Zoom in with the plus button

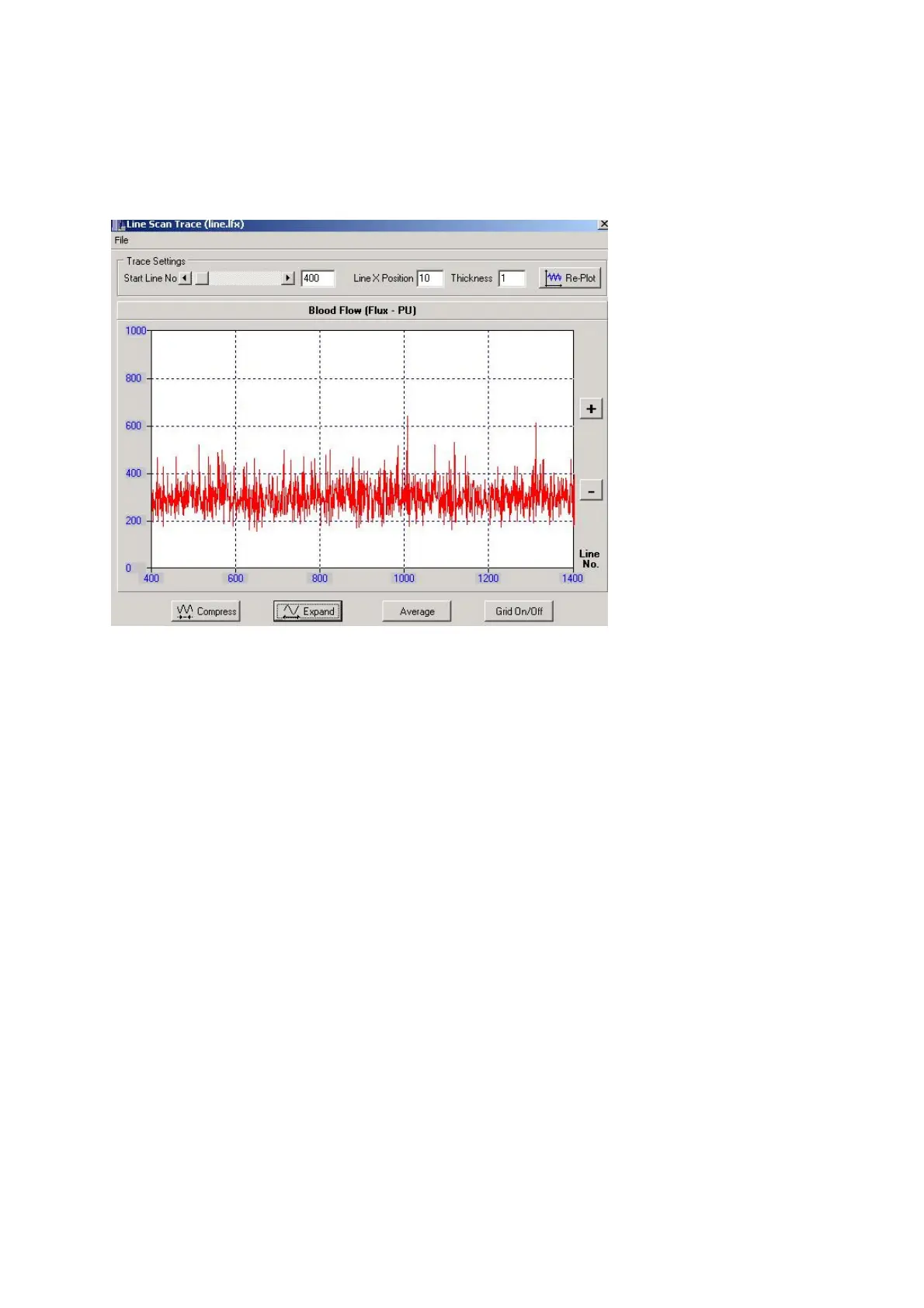coord(591,409)
